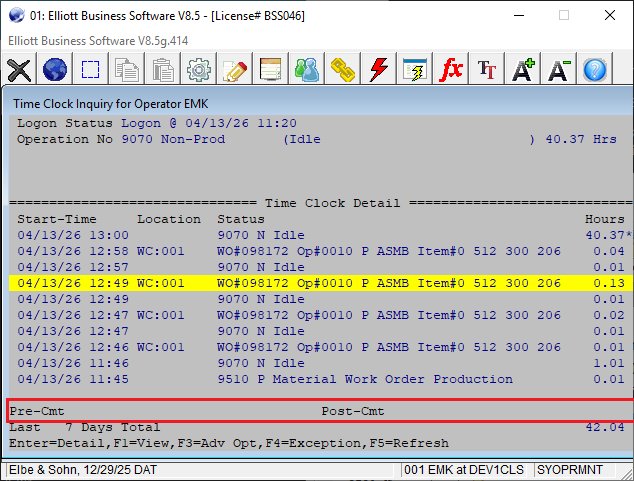Select the 11:45 Material Work Order Production row

tap(300, 379)
